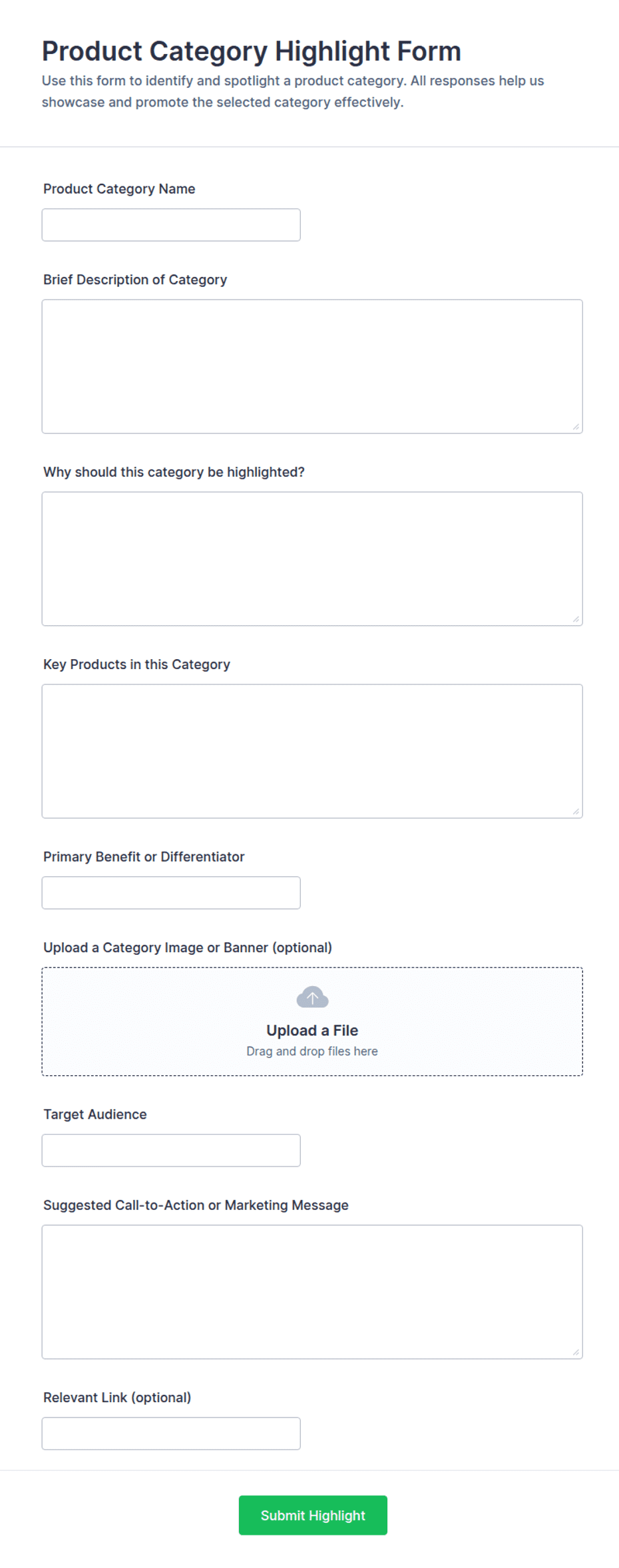Click the resize grip on 'Why highlighted' textarea

pos(576,619)
